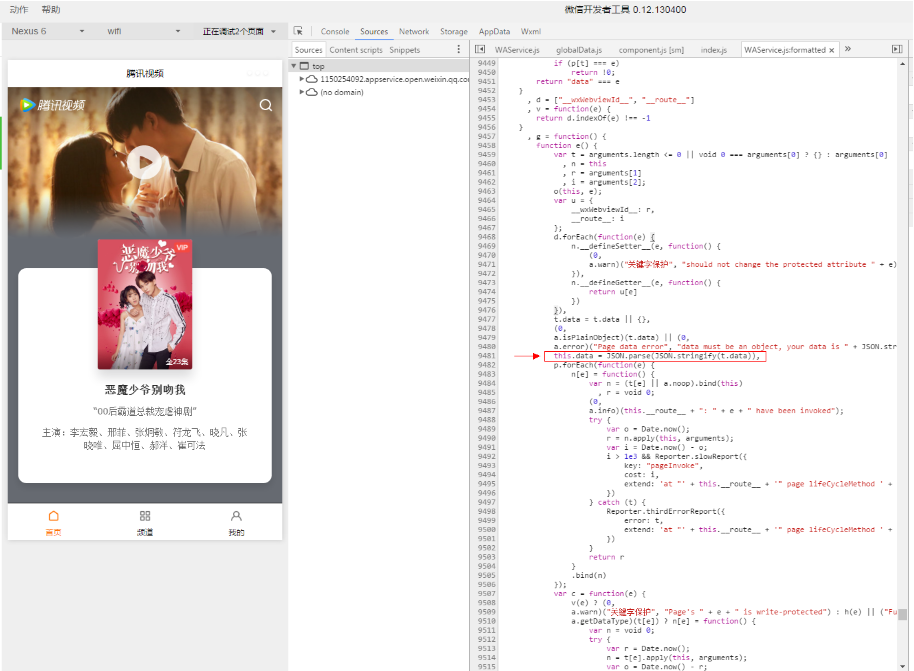Open the Snippets sub-tab

pos(405,50)
